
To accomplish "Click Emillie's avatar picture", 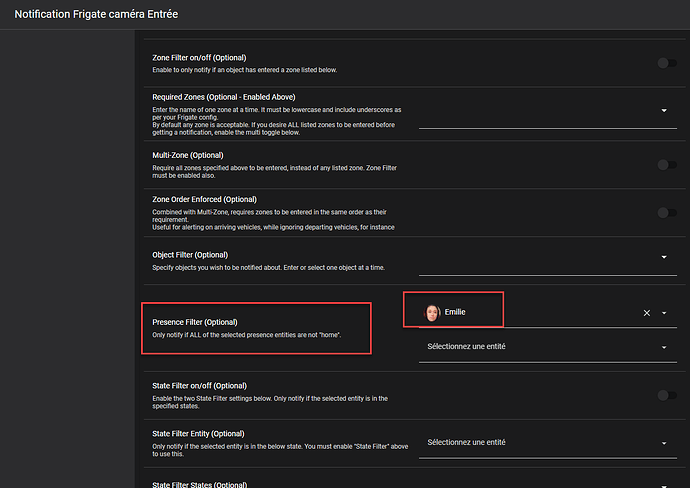I will [432, 313].
